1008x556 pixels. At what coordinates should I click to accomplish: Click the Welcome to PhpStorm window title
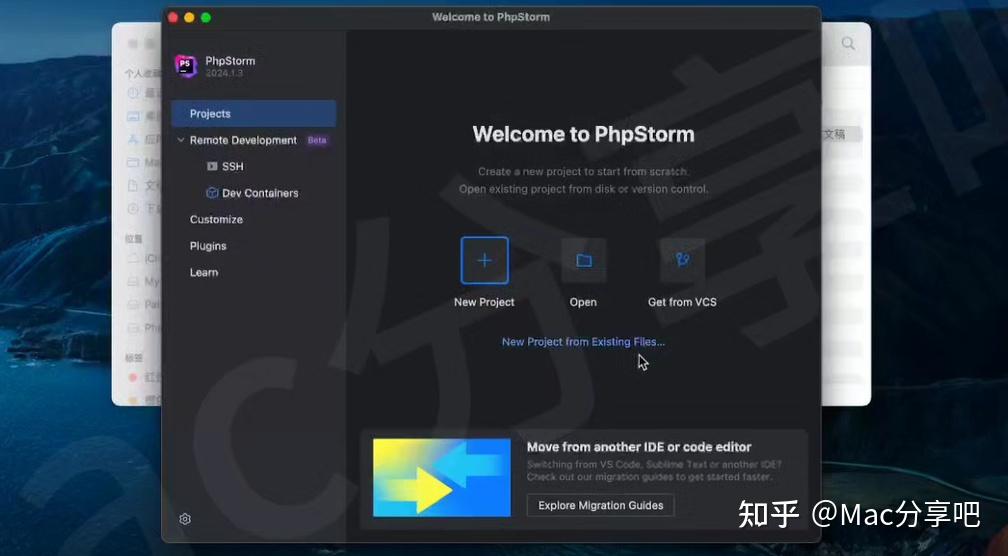490,17
